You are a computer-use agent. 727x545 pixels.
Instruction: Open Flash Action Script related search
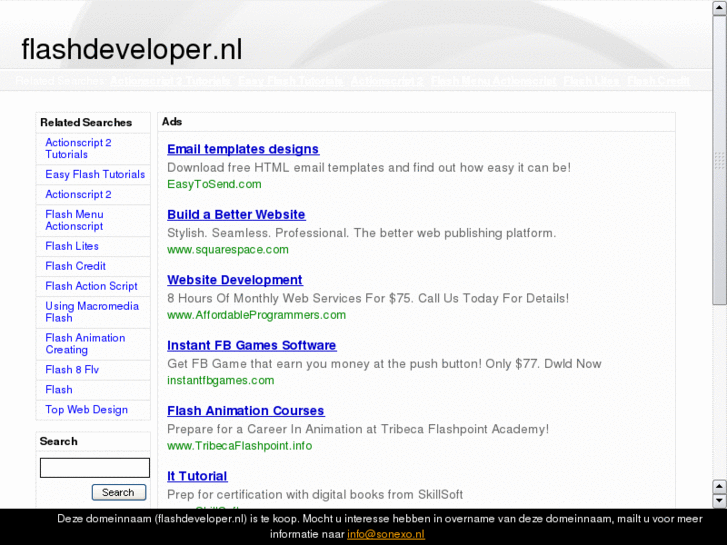(x=91, y=286)
